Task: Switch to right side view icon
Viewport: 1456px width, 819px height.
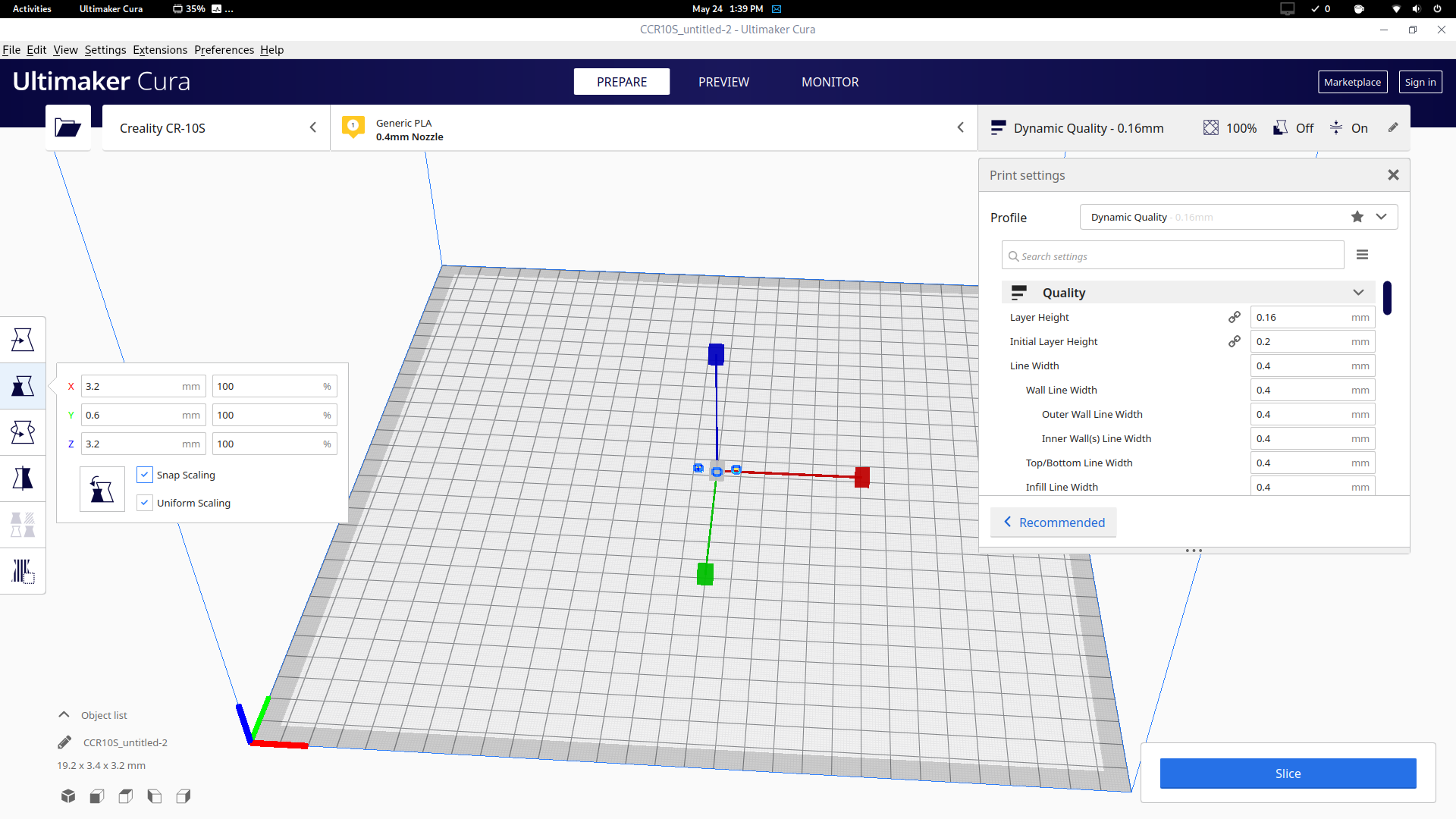Action: click(x=184, y=795)
